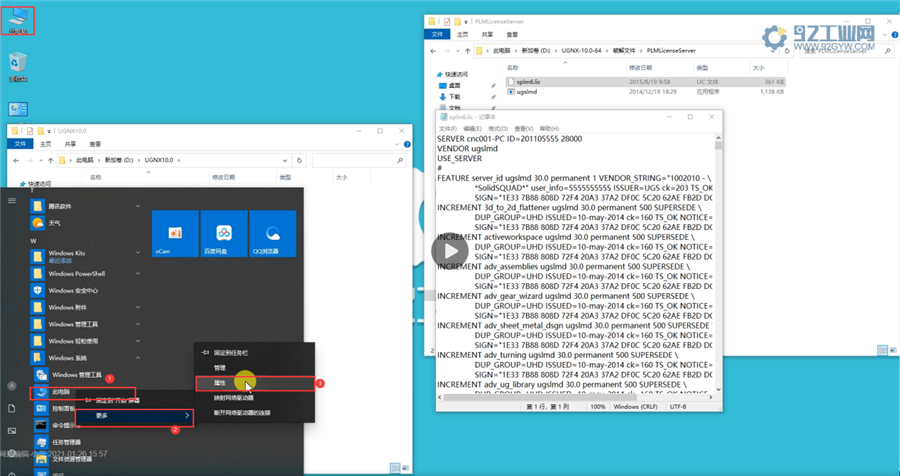
Task: Choose 管理 in the context submenu
Action: coord(255,368)
